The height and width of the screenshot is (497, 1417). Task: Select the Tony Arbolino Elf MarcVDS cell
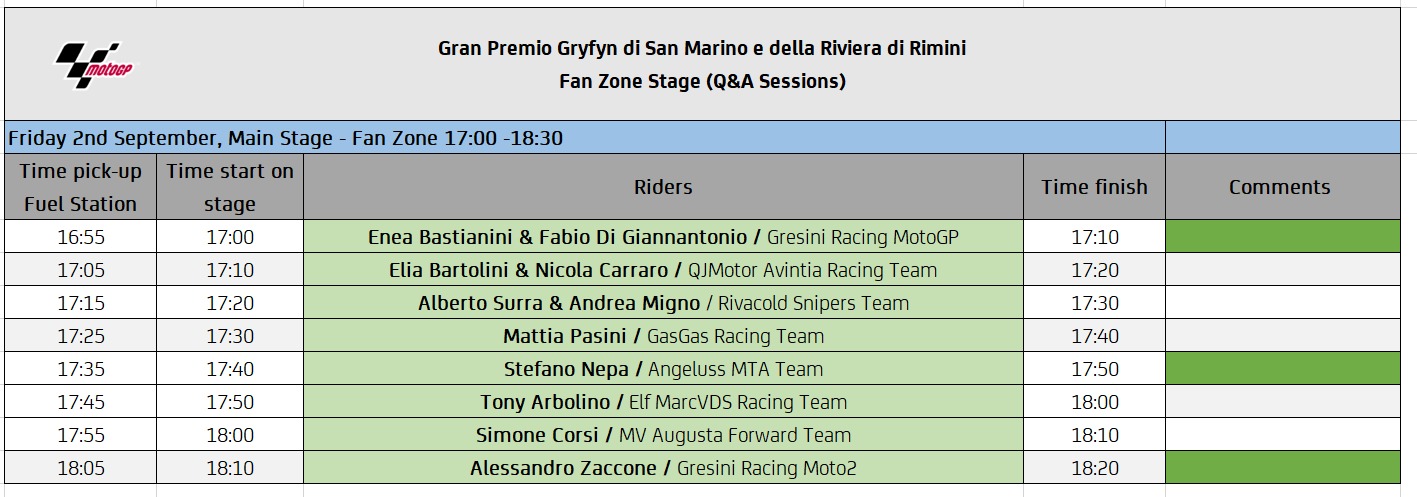point(663,402)
